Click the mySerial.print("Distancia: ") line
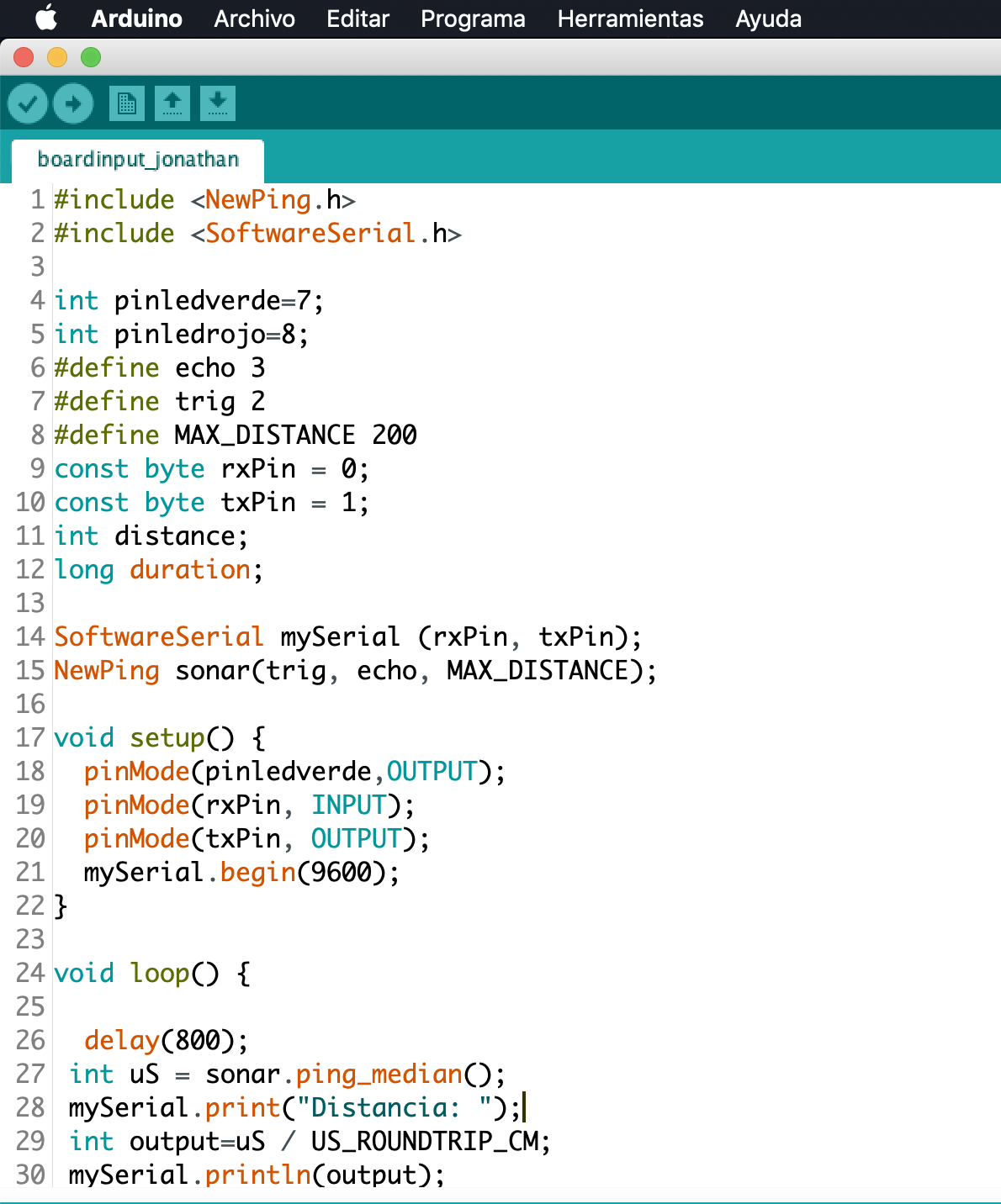 point(295,1108)
